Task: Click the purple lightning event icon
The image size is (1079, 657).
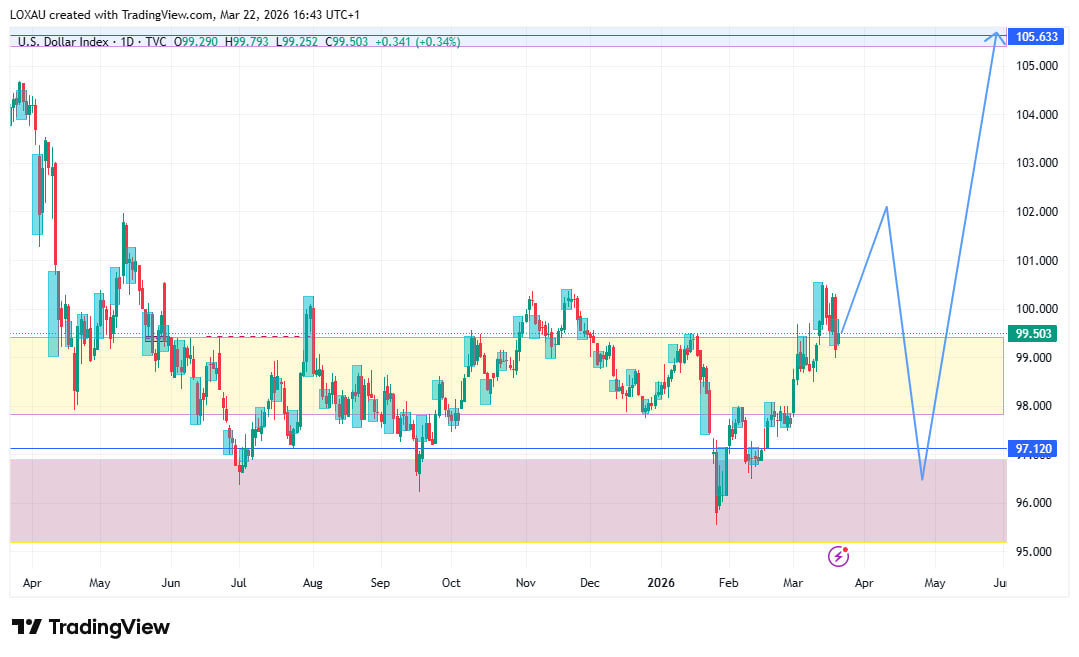Action: (840, 554)
